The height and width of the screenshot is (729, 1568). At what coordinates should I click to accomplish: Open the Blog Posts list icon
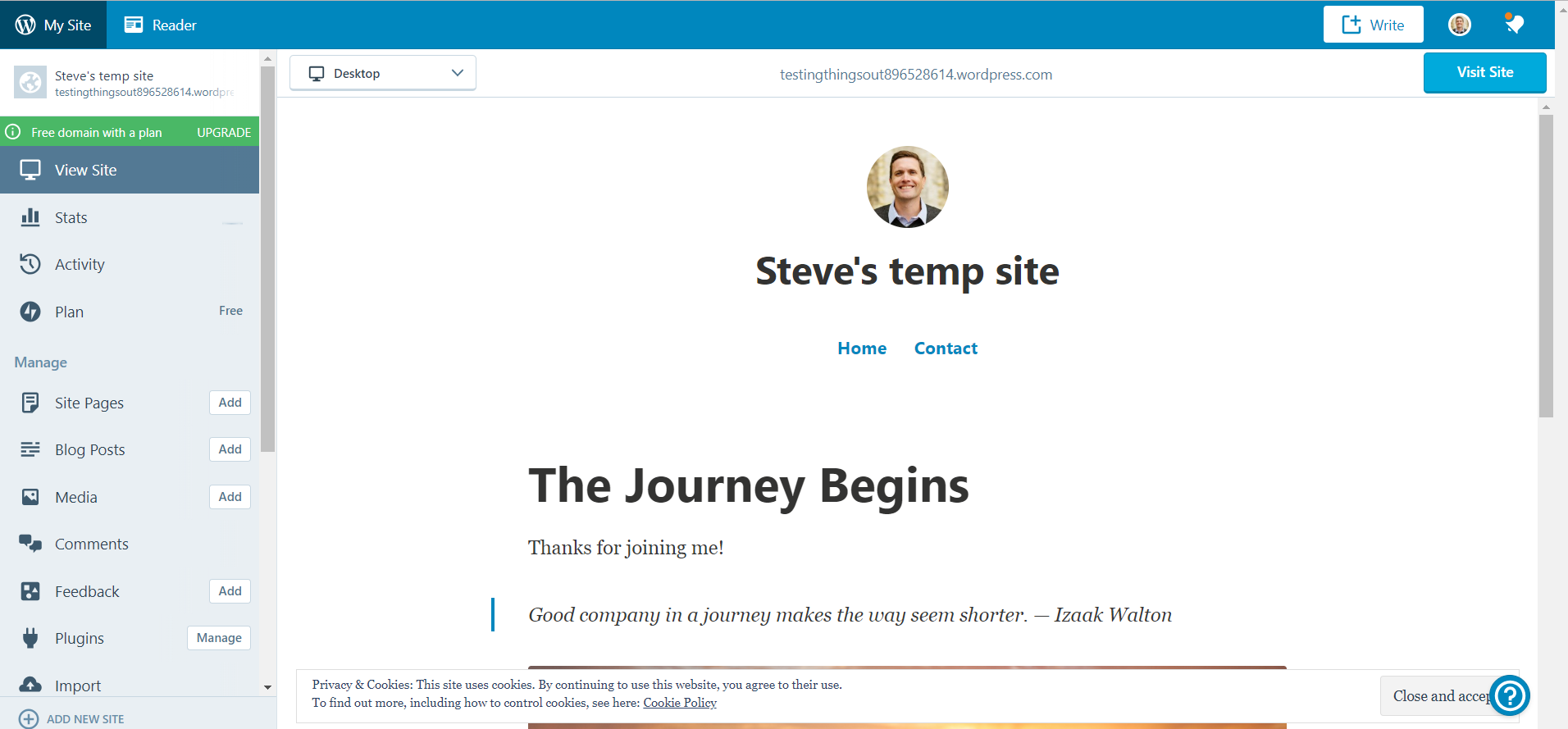click(30, 449)
